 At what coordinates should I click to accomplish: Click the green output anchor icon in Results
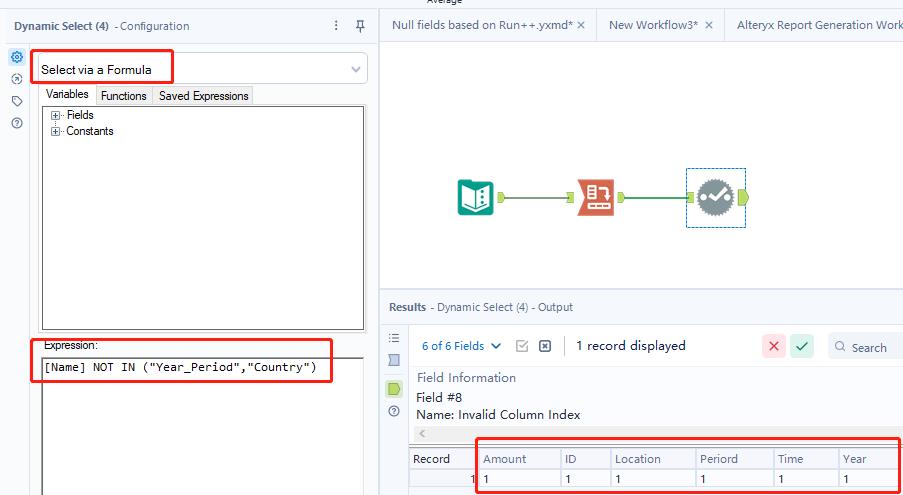tap(394, 389)
